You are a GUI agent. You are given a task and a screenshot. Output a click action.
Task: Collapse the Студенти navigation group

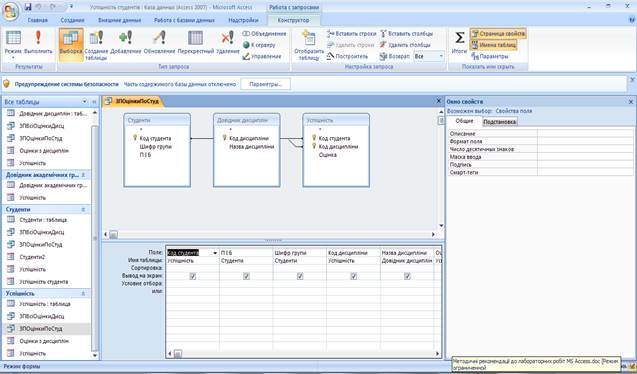[83, 210]
